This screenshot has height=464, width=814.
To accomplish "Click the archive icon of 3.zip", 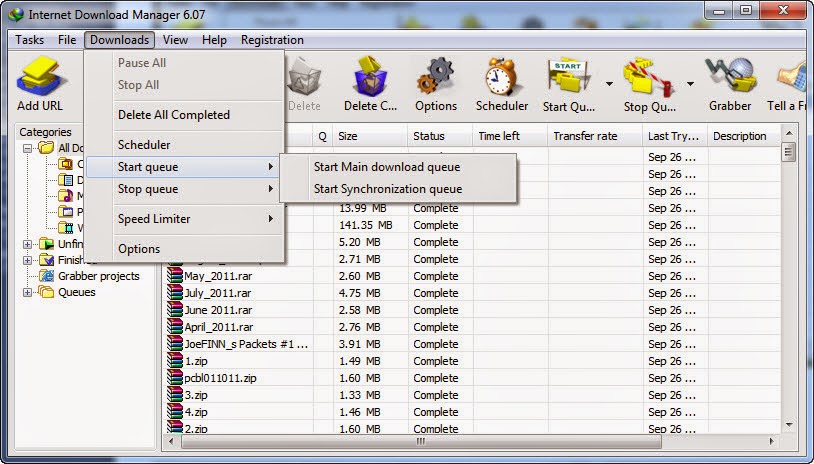I will [x=175, y=394].
